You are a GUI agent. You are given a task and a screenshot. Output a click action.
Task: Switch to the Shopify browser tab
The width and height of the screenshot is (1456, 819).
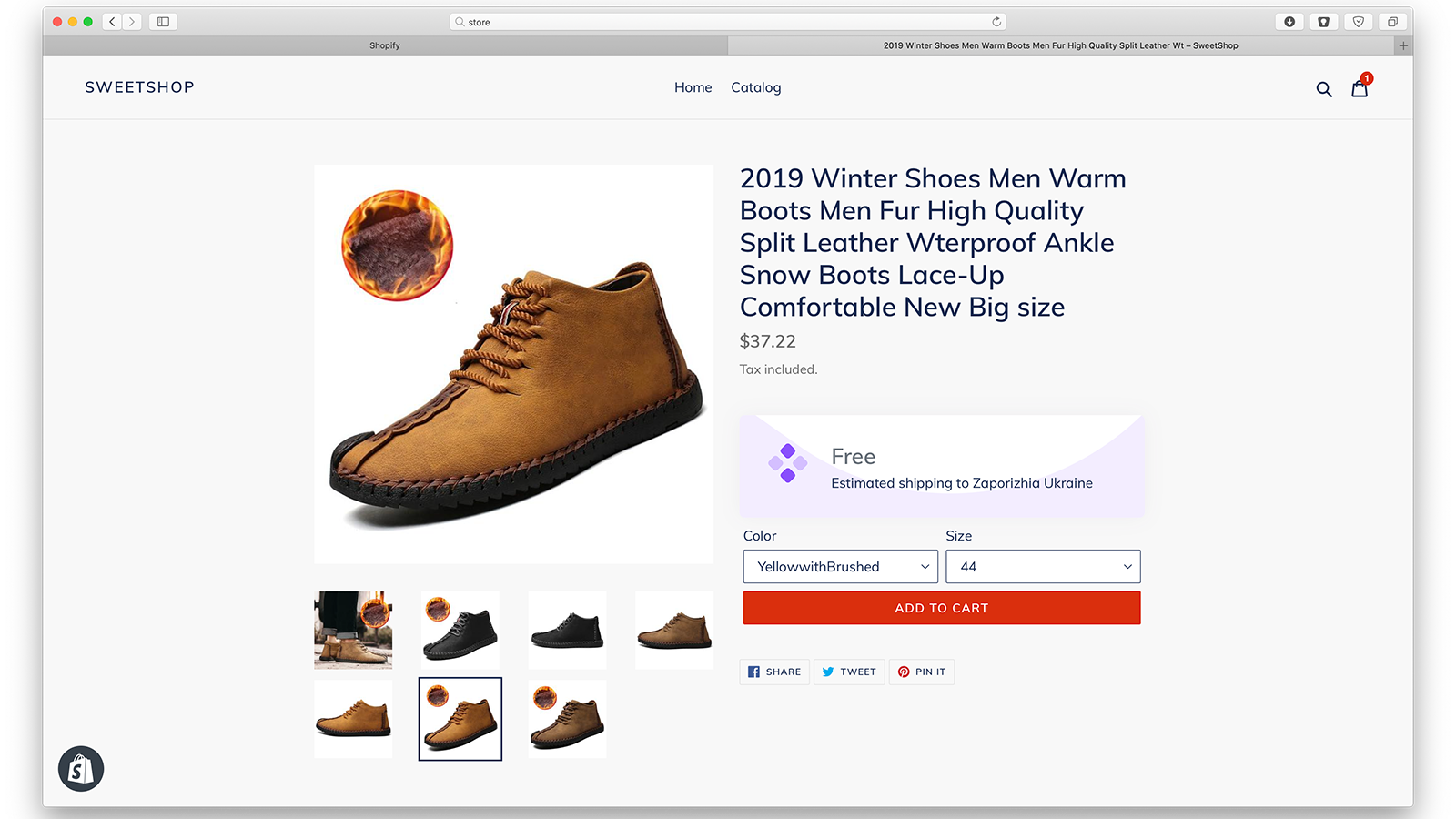[x=384, y=45]
